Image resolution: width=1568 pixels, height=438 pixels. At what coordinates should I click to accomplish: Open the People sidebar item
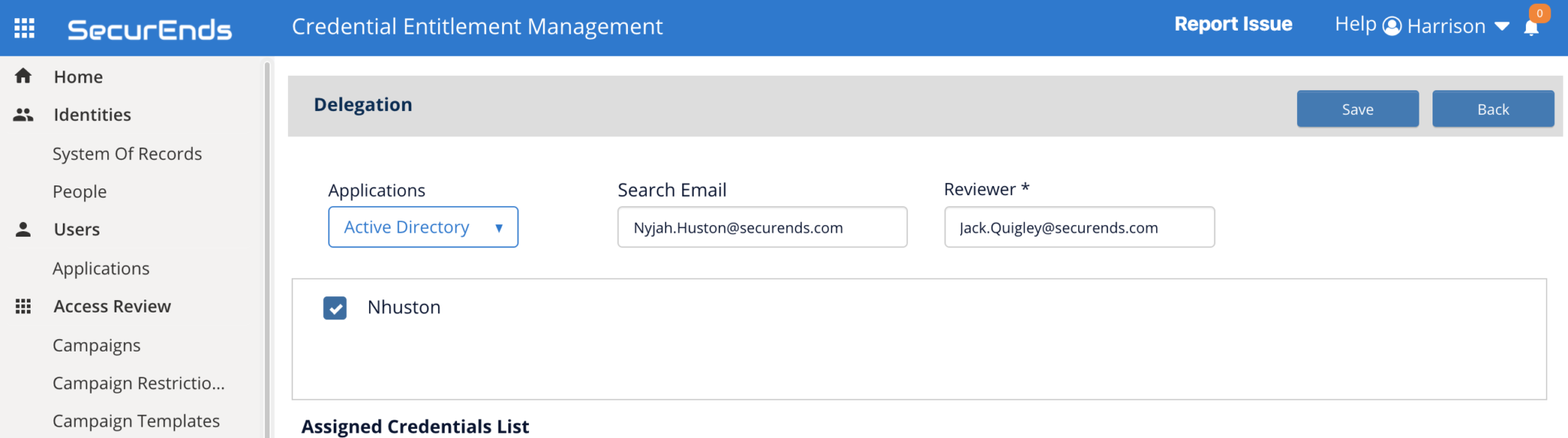80,192
